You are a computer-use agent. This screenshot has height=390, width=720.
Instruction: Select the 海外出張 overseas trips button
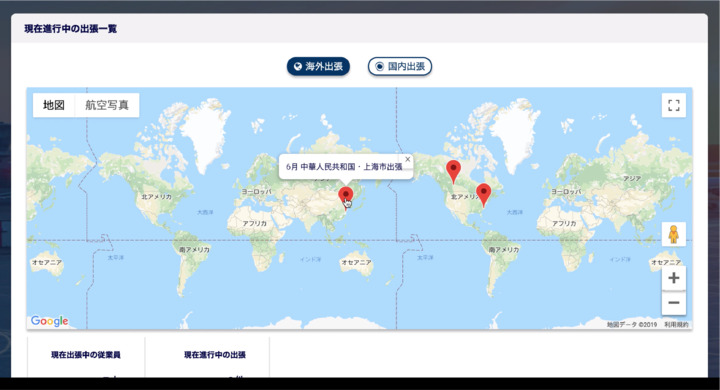coord(318,67)
